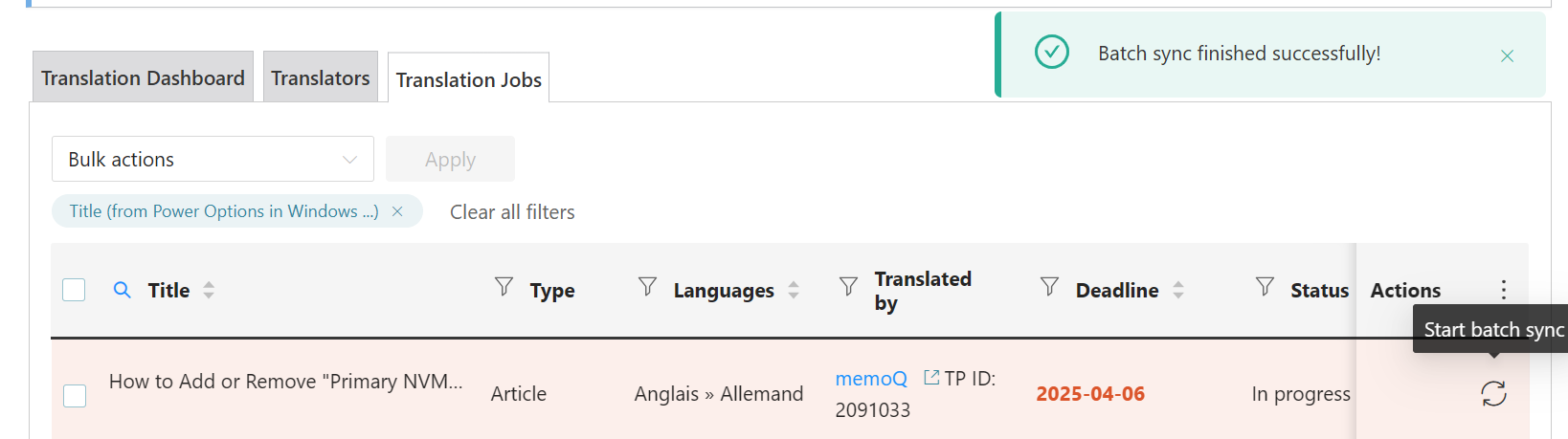Sort by Languages using the sort arrows
The height and width of the screenshot is (439, 1568).
click(794, 290)
